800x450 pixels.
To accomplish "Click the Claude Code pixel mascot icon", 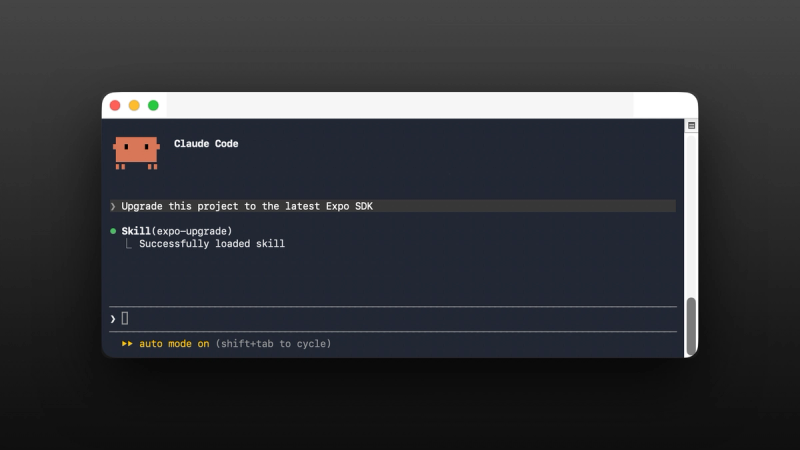I will point(136,153).
